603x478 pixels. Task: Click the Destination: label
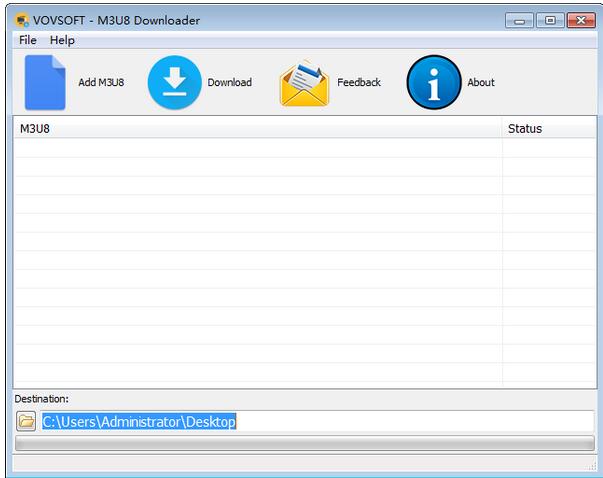(x=42, y=399)
